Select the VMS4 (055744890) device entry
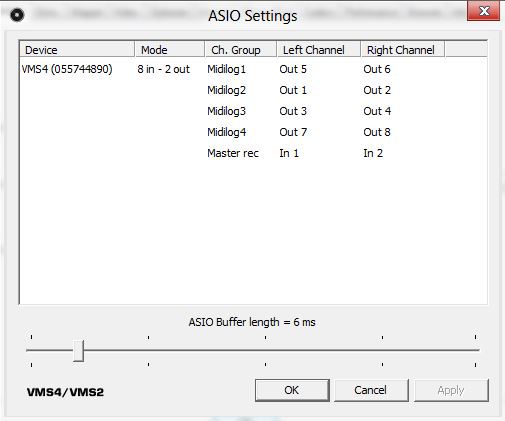Image resolution: width=505 pixels, height=421 pixels. click(67, 69)
